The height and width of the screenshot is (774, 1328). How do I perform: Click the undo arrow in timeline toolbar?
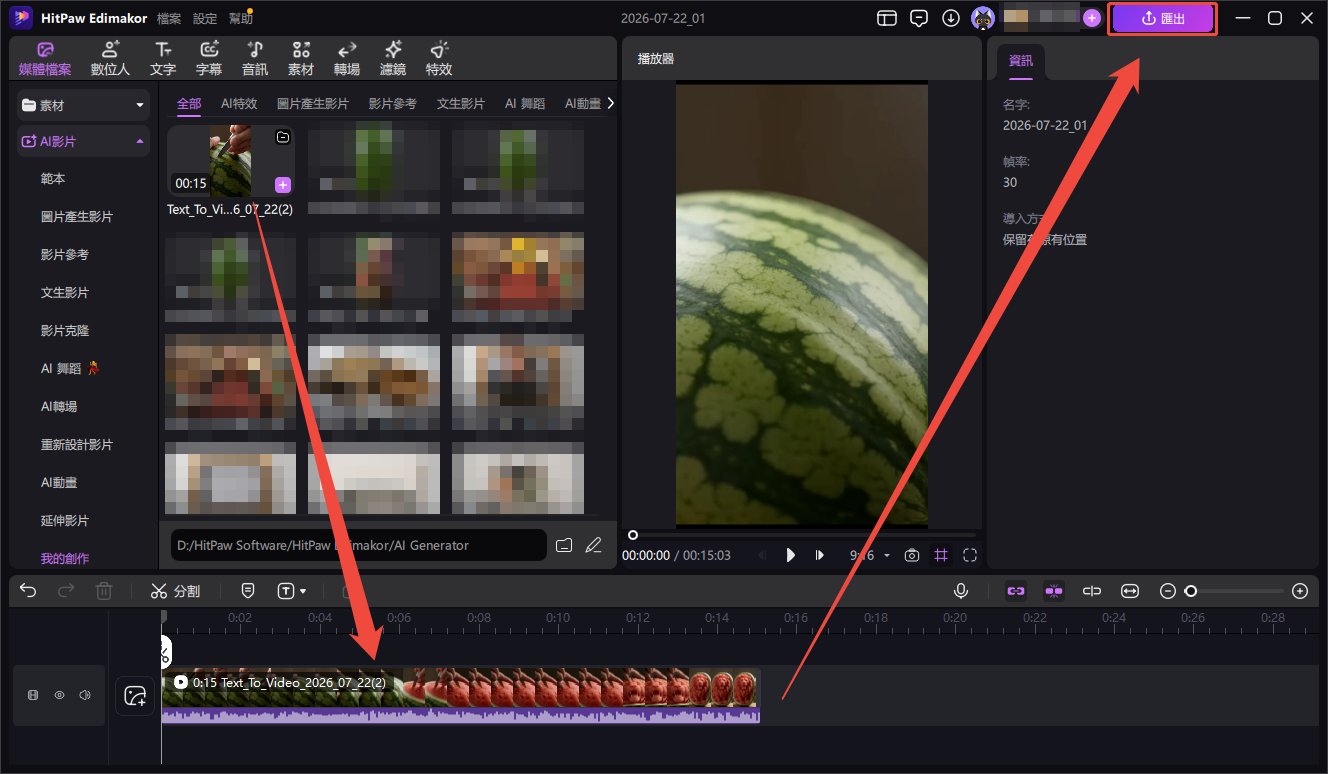click(x=28, y=591)
